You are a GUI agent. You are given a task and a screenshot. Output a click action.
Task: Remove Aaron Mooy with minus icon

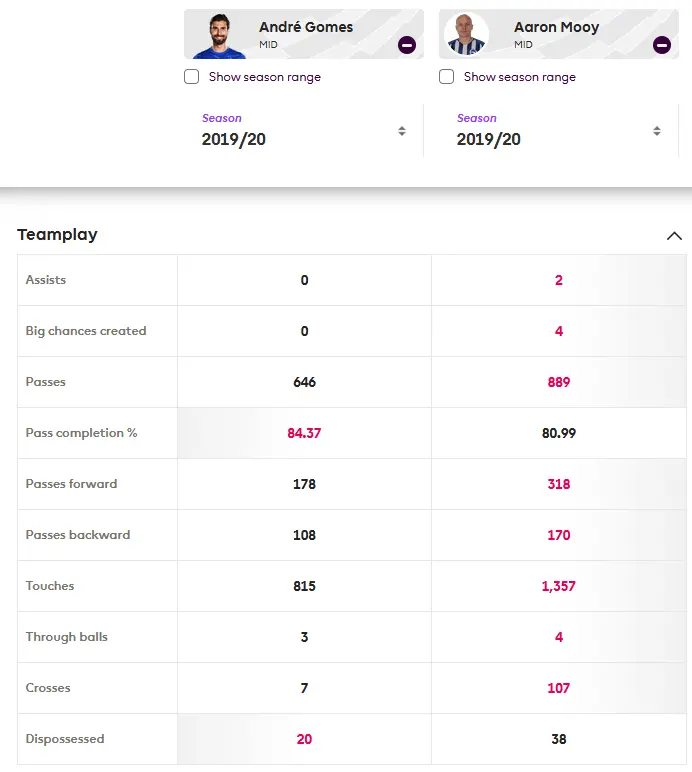[661, 45]
